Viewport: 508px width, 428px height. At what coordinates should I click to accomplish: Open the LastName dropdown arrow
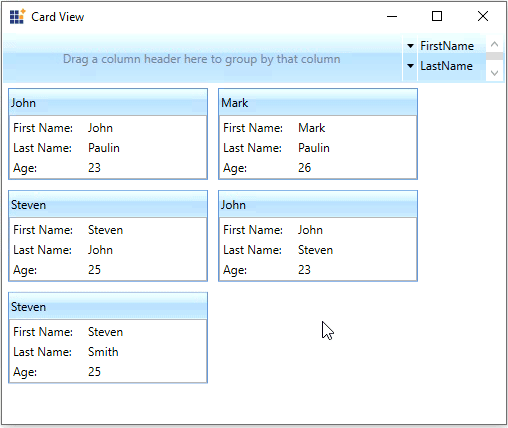click(x=410, y=66)
